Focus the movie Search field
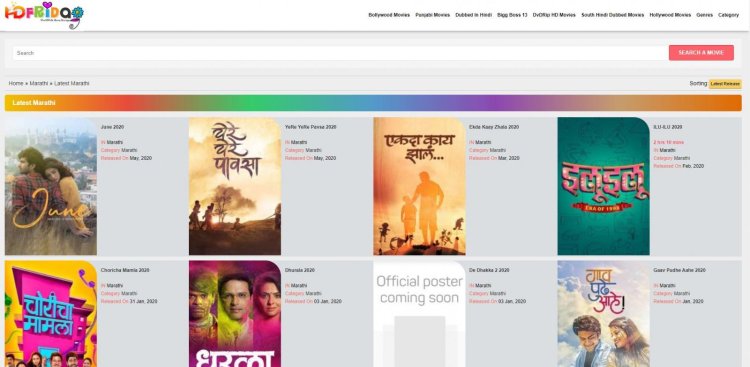 click(340, 53)
